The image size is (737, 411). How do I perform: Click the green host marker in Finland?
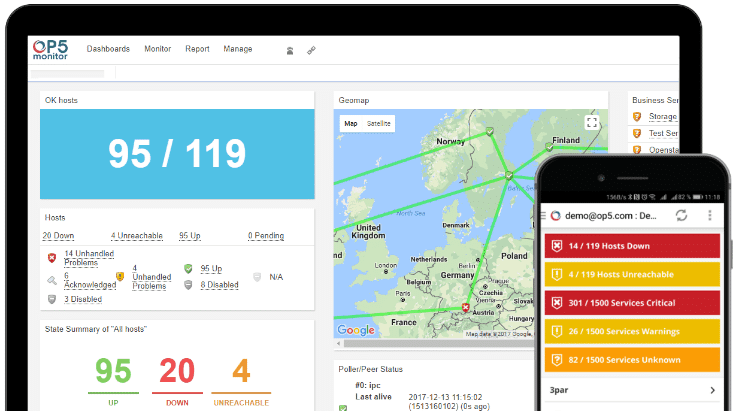(549, 147)
